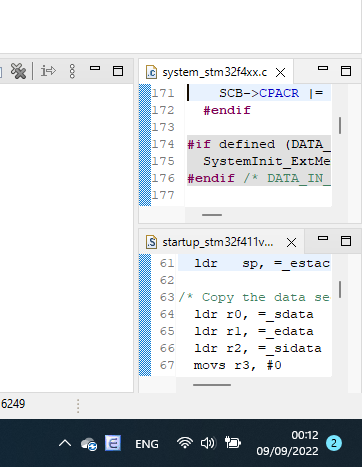This screenshot has height=467, width=362.
Task: Click the S file icon on startup tab
Action: click(x=152, y=242)
